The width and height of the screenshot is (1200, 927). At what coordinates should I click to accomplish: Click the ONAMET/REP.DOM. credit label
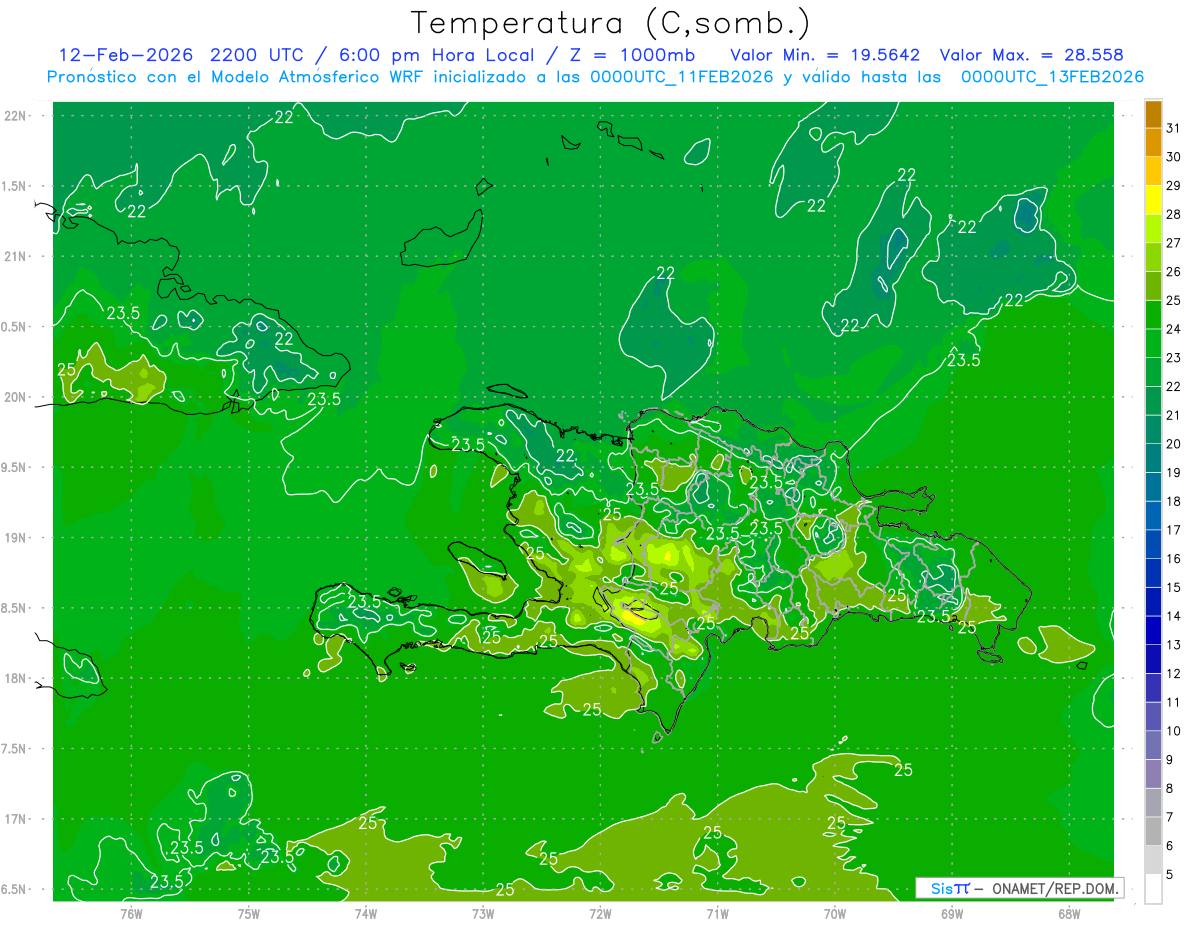point(1056,888)
